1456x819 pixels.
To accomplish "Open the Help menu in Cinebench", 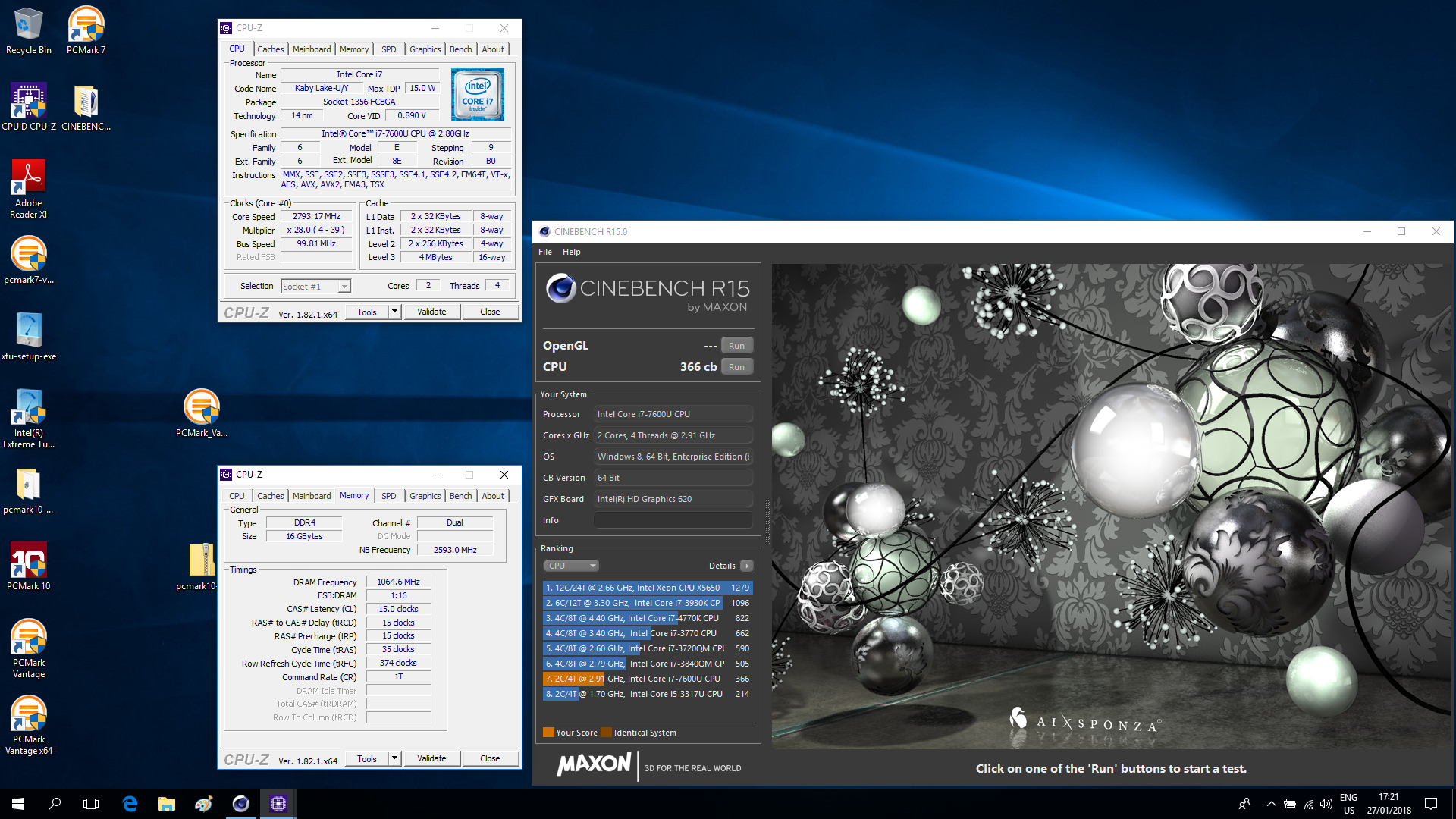I will click(x=572, y=252).
